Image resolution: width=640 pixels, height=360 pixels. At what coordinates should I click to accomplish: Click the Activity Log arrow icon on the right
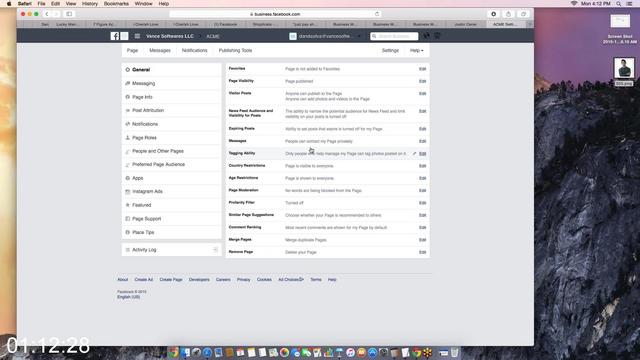click(x=215, y=249)
